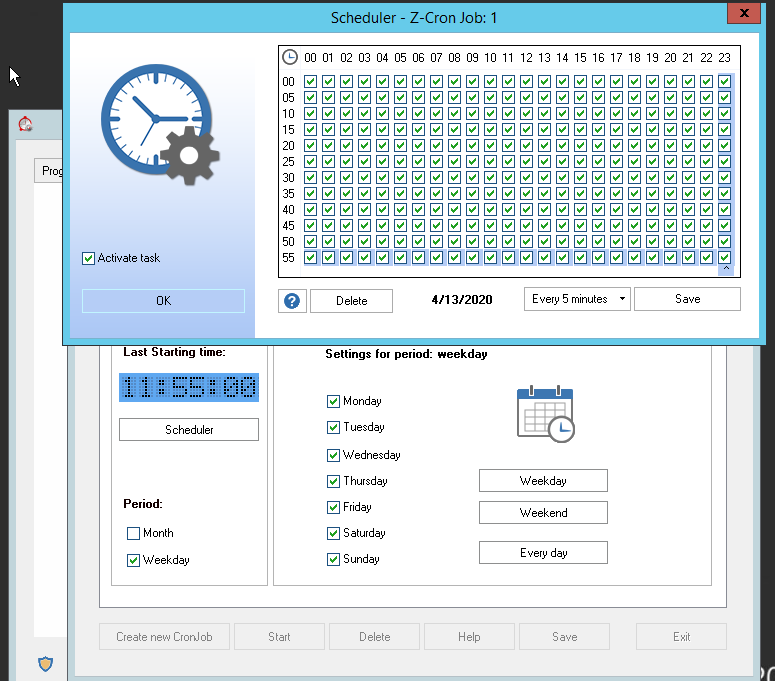Click the Weekday preset button

[x=543, y=481]
